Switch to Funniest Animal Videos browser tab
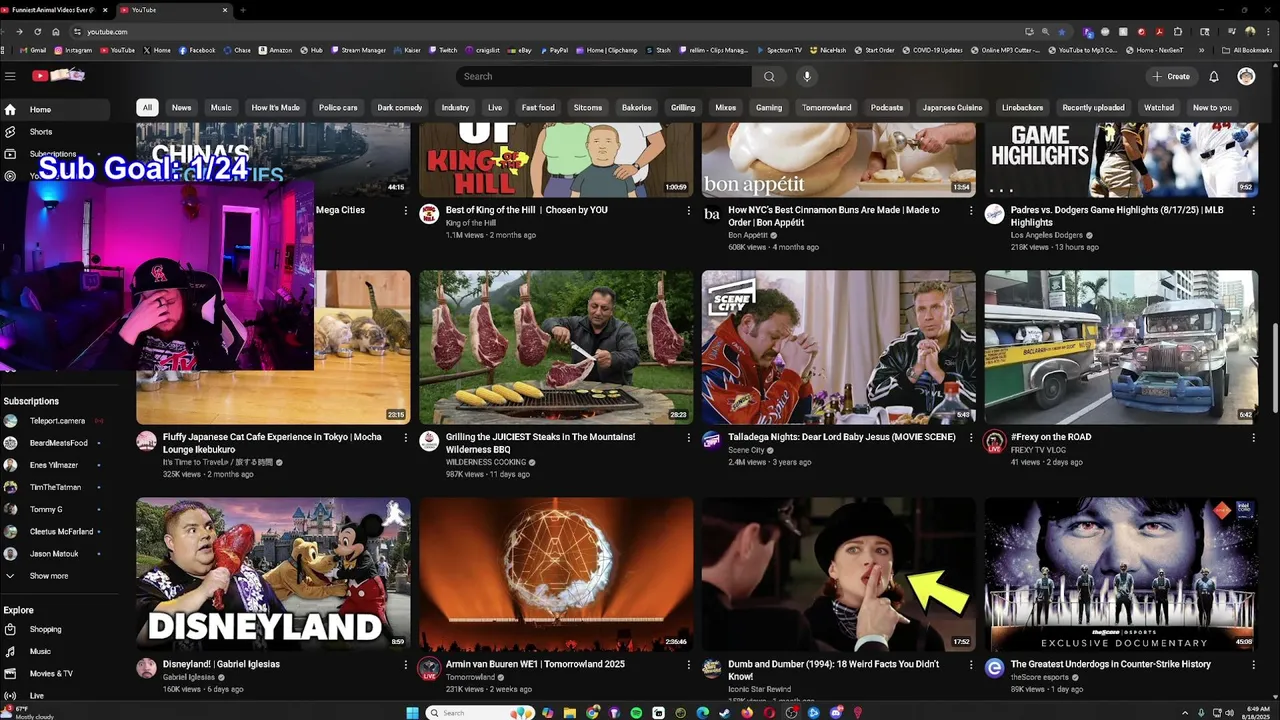This screenshot has width=1280, height=720. [x=52, y=10]
